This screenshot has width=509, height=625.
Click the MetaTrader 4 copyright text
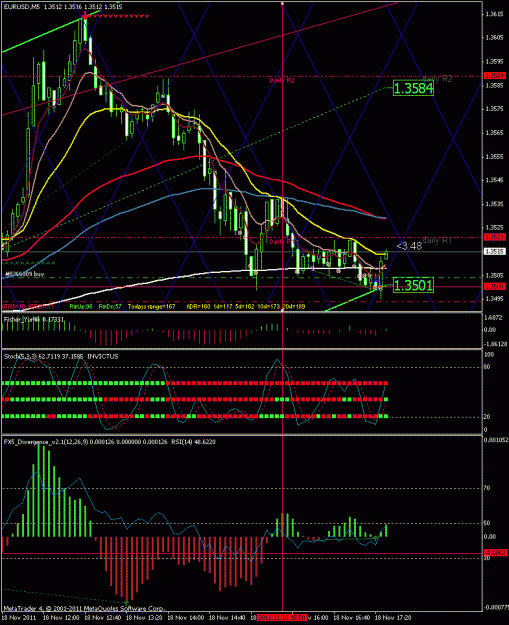(x=84, y=609)
